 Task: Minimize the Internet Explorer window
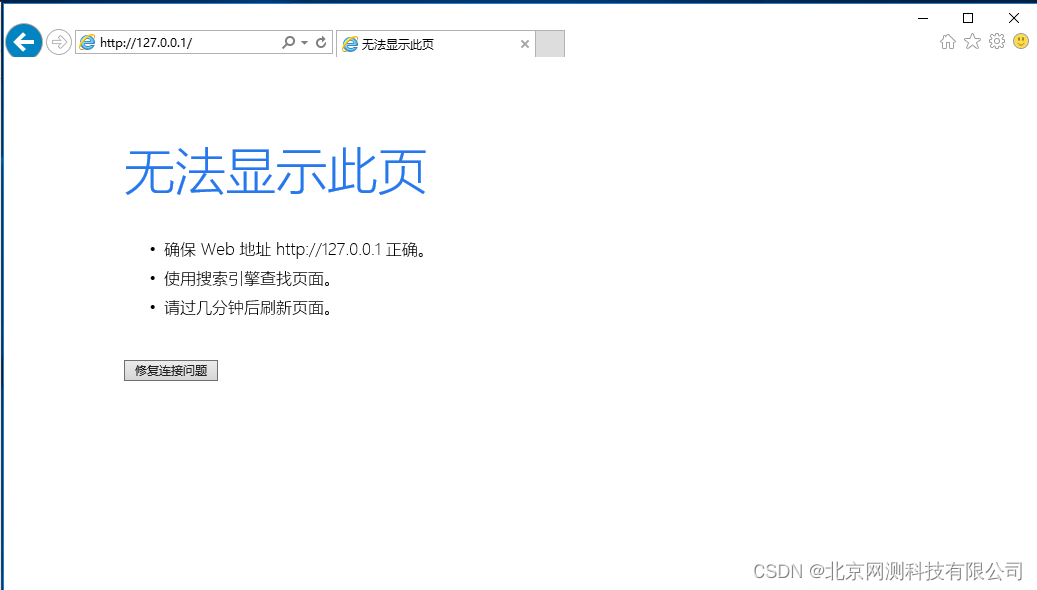click(x=922, y=18)
